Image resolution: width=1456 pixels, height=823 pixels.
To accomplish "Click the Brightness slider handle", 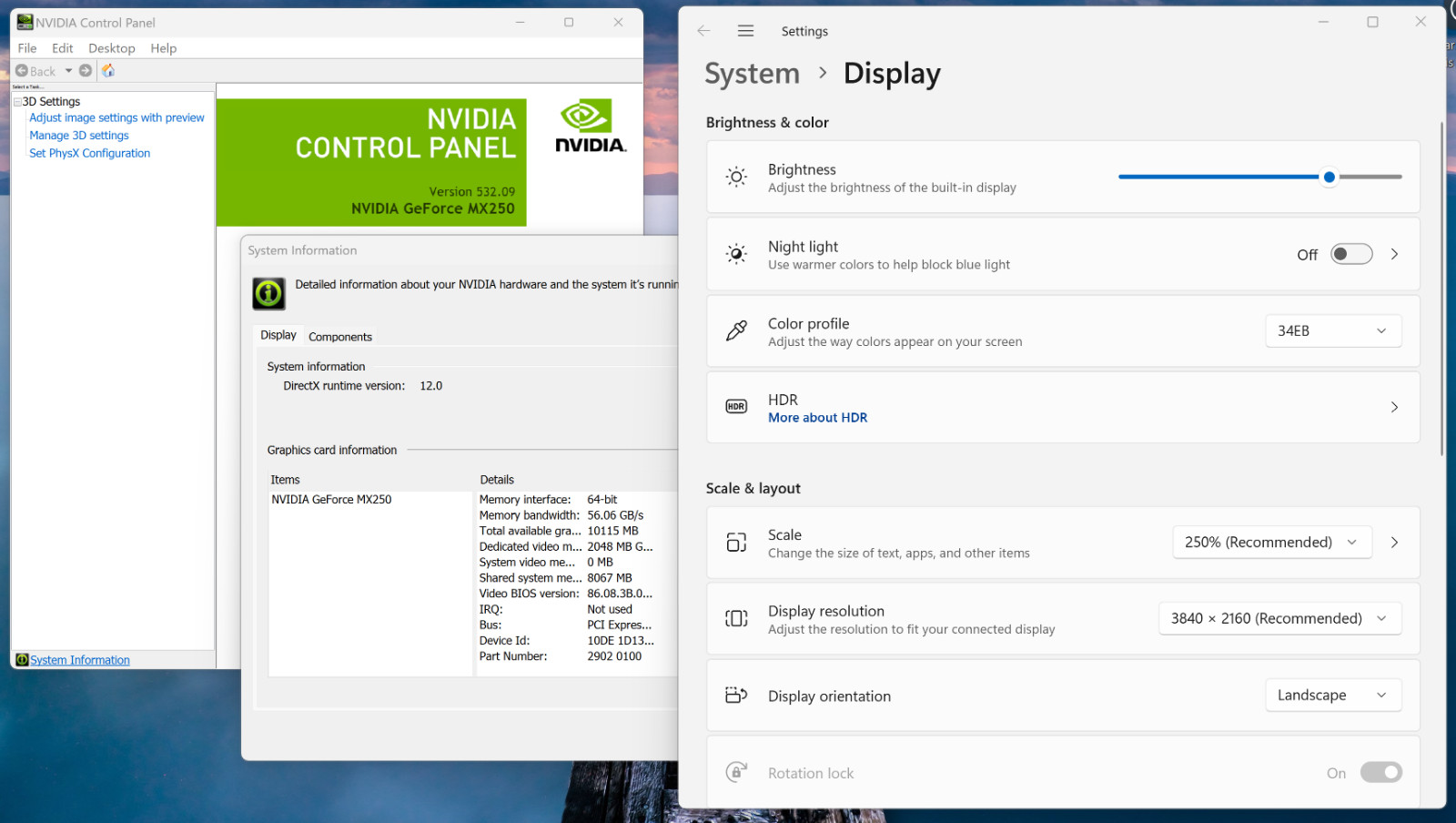I will point(1329,177).
